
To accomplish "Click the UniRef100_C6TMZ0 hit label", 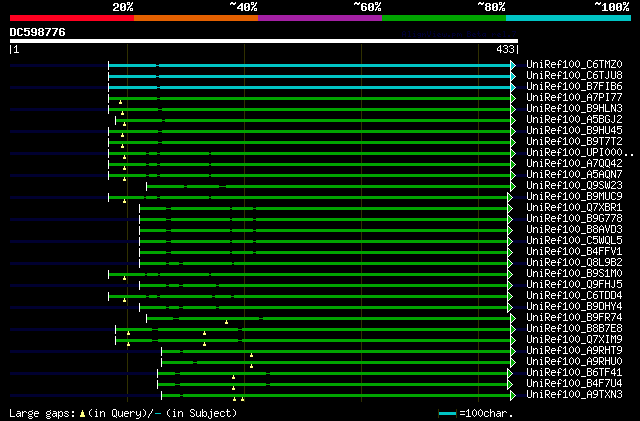I will [x=574, y=65].
